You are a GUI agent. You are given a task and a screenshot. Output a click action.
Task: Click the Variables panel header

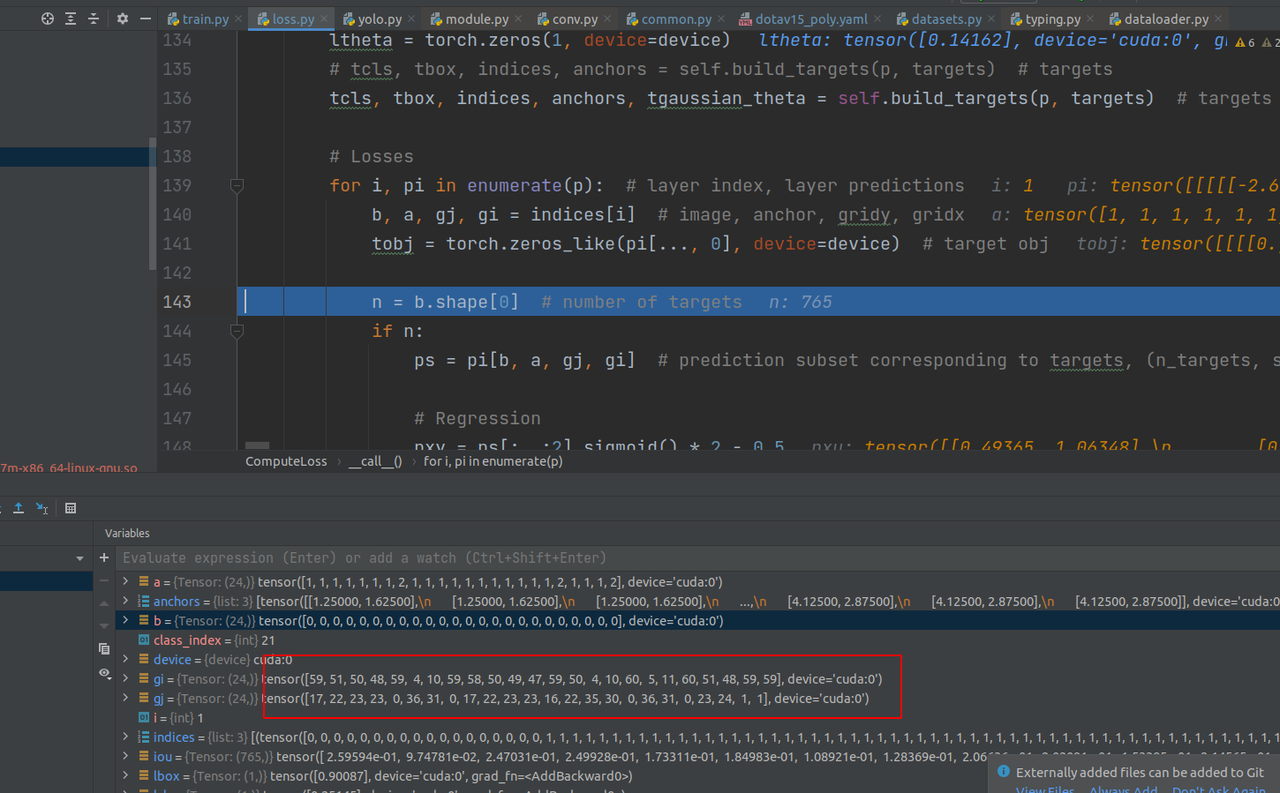pyautogui.click(x=127, y=533)
